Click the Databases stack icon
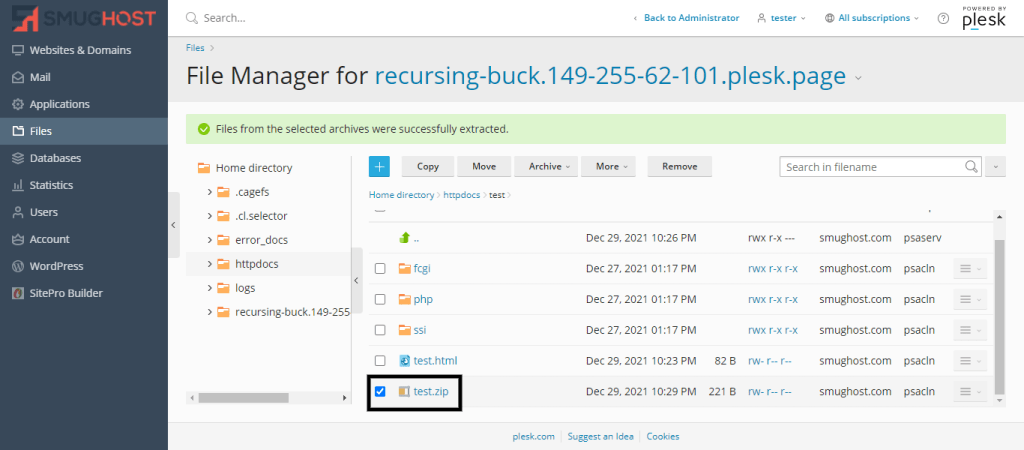Image resolution: width=1024 pixels, height=450 pixels. pyautogui.click(x=18, y=158)
